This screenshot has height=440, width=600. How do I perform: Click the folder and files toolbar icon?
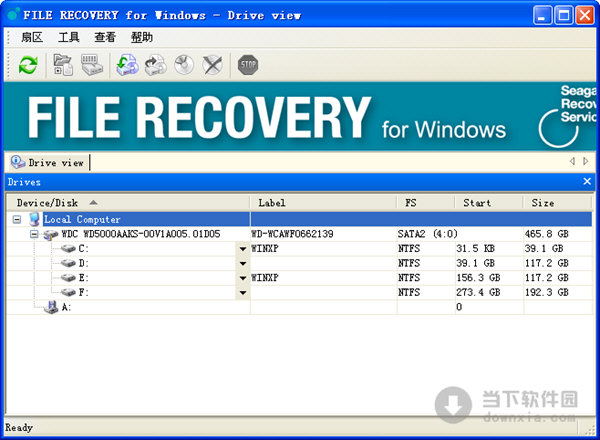pyautogui.click(x=63, y=65)
